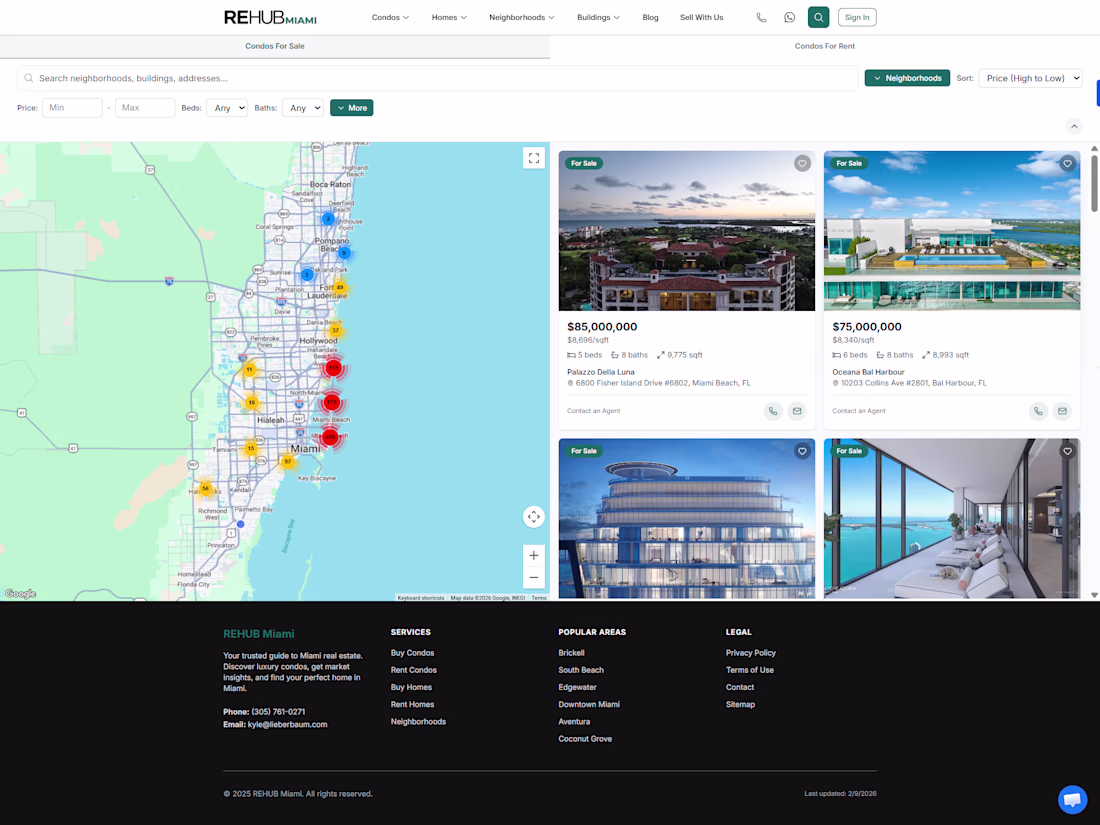Open Buy Condos footer link

coord(412,653)
